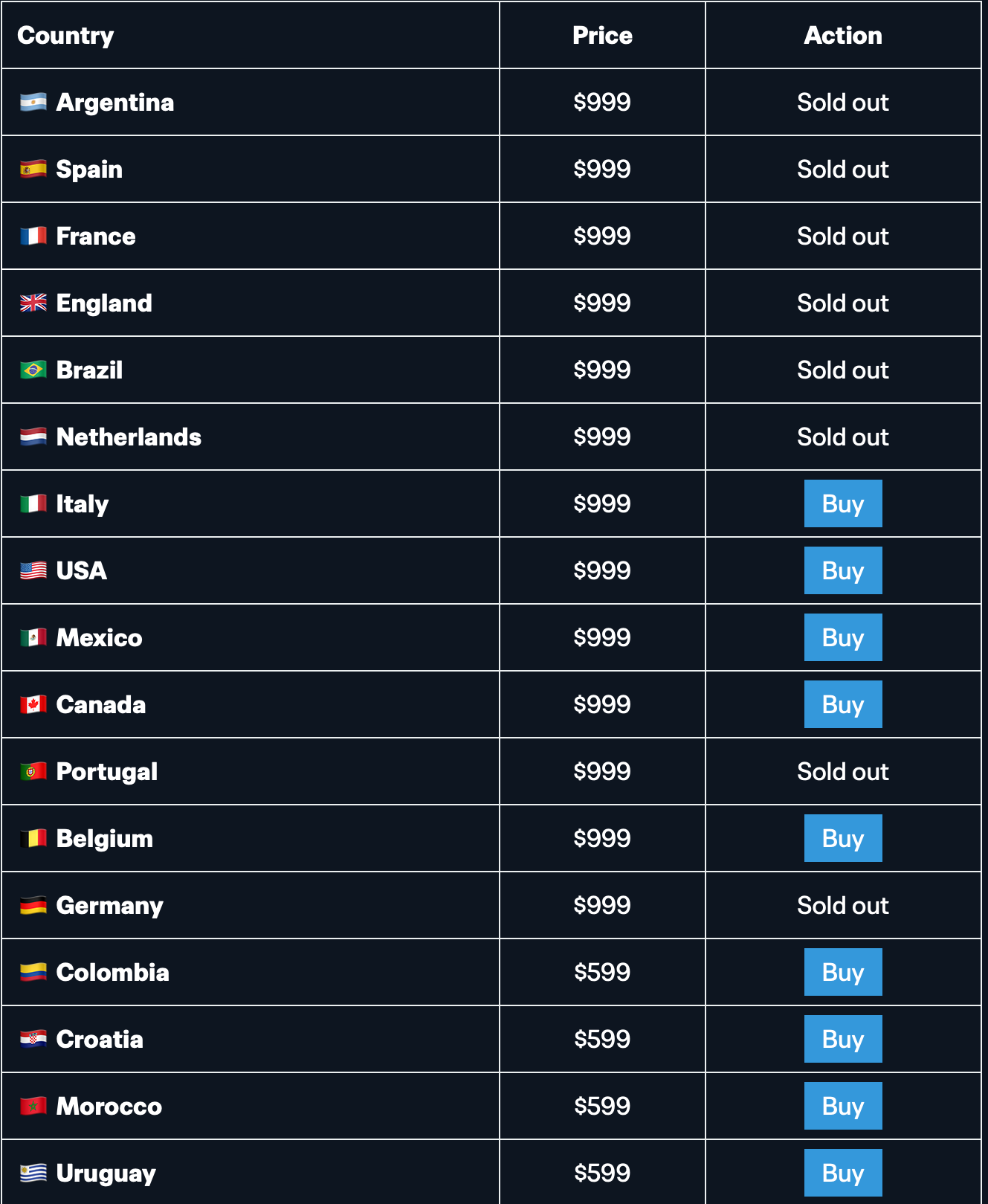Screen dimensions: 988x1204
Task: Buy the Morocco ticket
Action: click(842, 1107)
